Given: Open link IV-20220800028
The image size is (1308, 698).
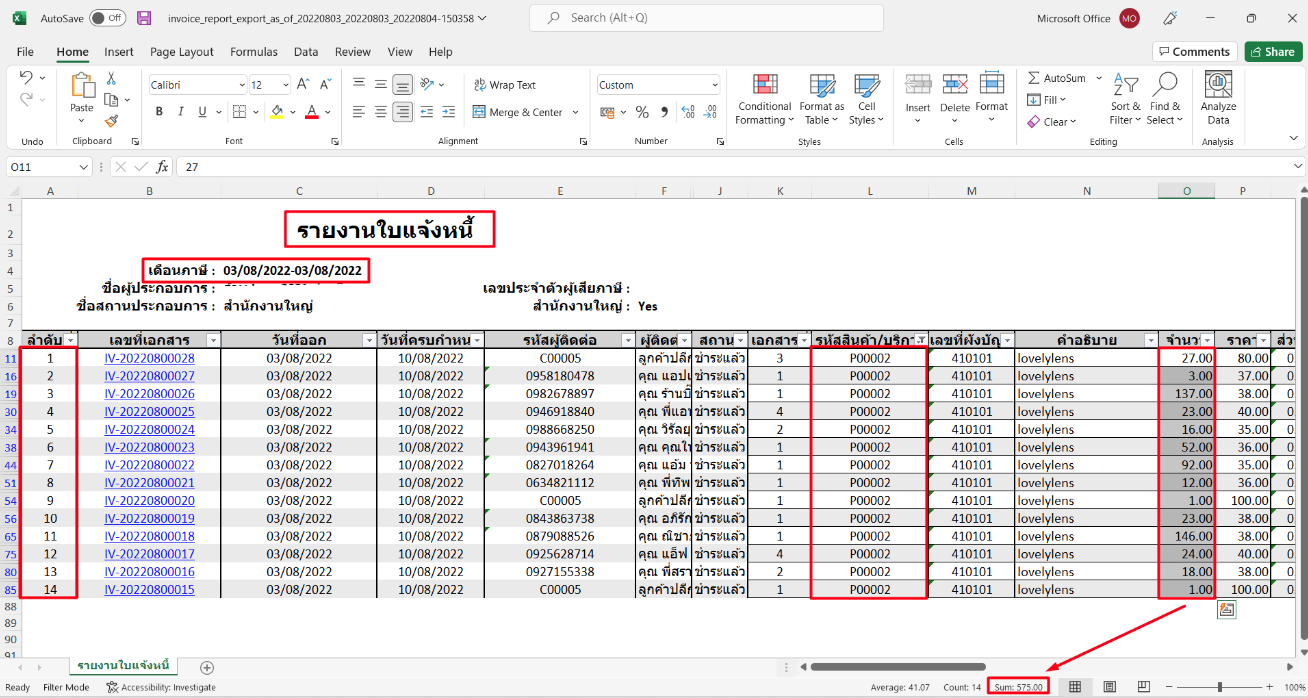Looking at the screenshot, I should (x=149, y=358).
